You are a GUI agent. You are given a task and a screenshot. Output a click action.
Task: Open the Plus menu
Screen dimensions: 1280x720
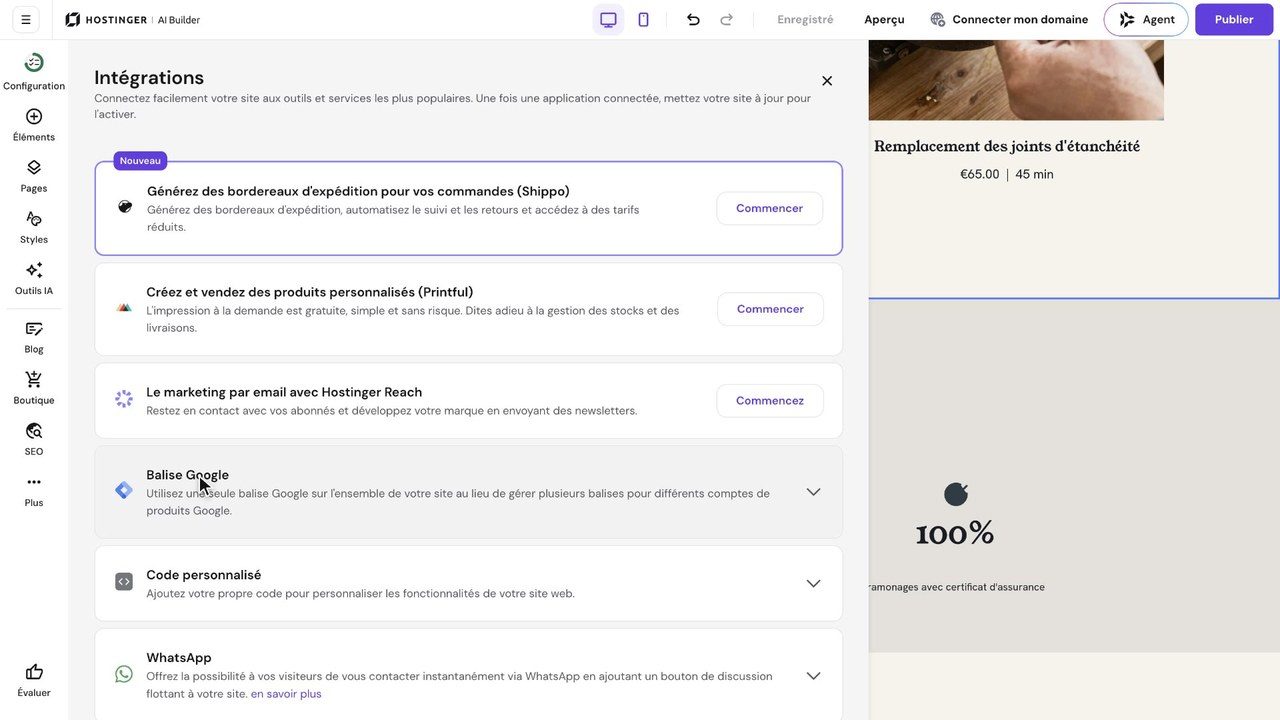[x=34, y=490]
